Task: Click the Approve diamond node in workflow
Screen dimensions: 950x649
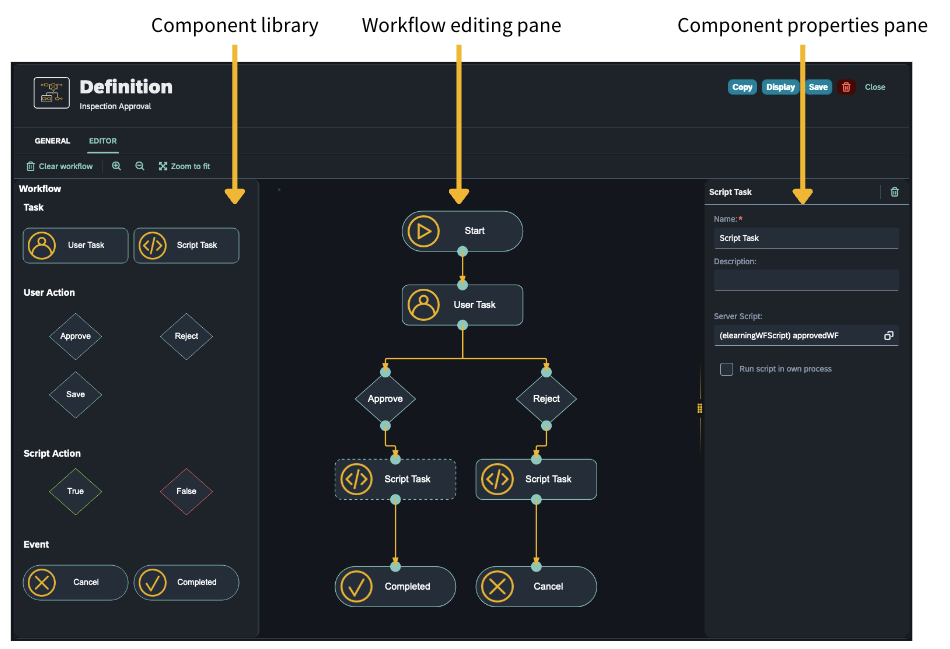Action: (385, 399)
